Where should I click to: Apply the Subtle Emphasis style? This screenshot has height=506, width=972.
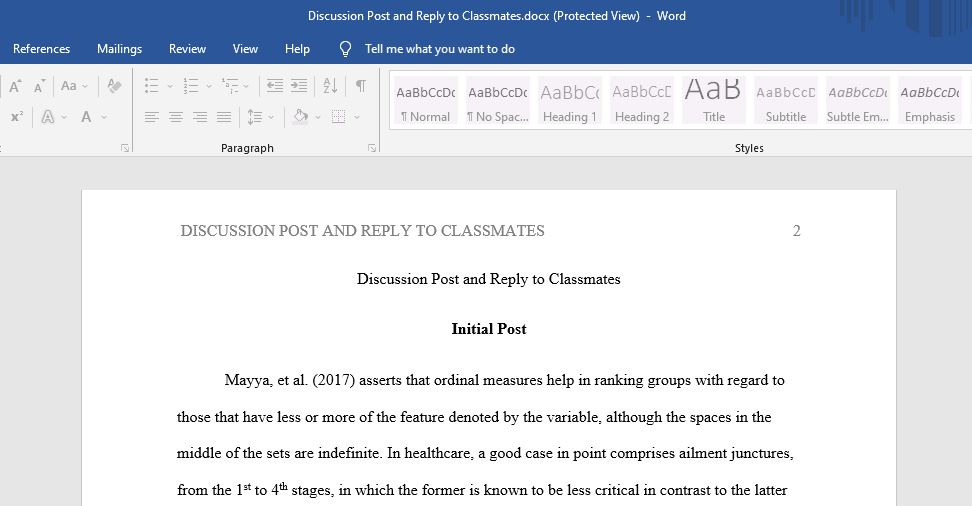857,100
